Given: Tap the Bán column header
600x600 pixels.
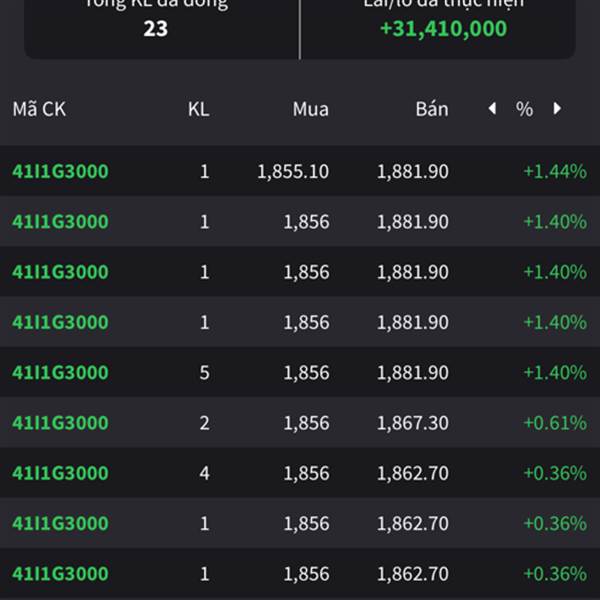Looking at the screenshot, I should [432, 109].
